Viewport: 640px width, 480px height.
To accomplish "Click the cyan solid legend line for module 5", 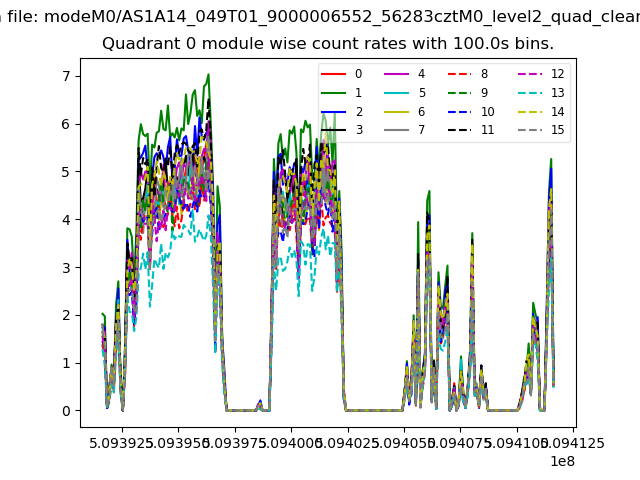I will pos(397,93).
